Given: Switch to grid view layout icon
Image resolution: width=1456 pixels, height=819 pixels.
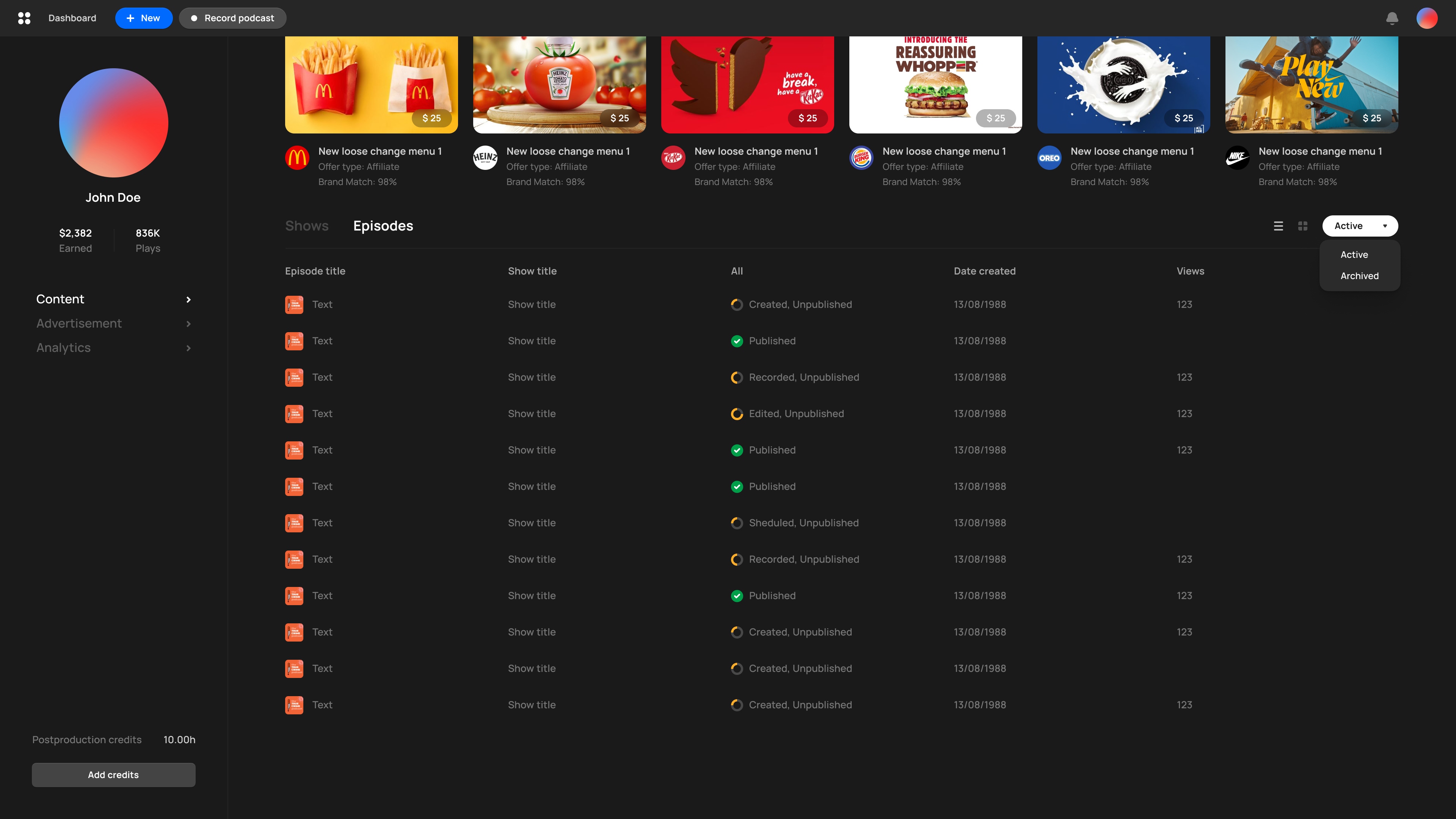Looking at the screenshot, I should 1303,226.
